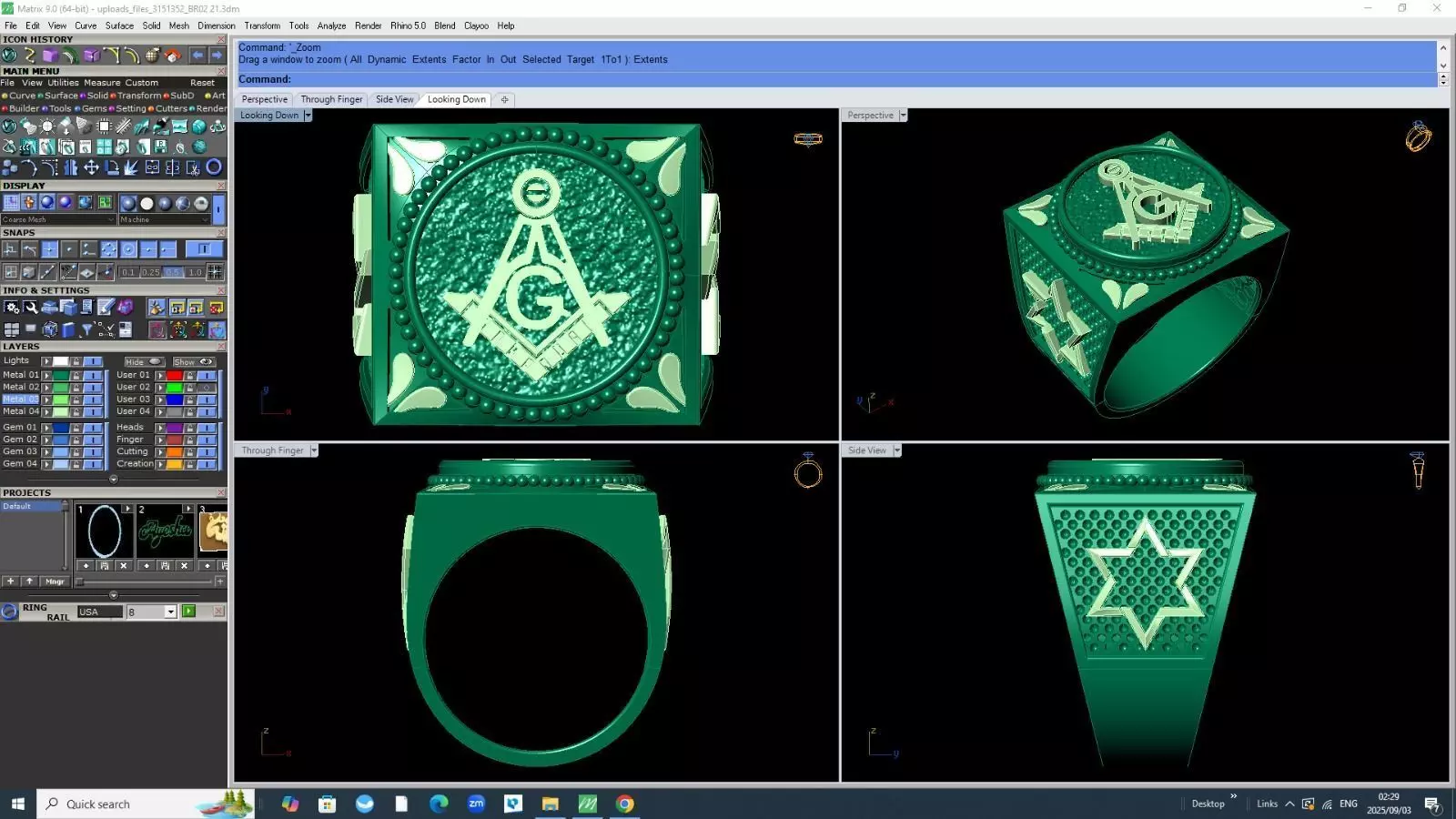The height and width of the screenshot is (819, 1456).
Task: Click the bomb explode icon in Icon History
Action: 152,56
